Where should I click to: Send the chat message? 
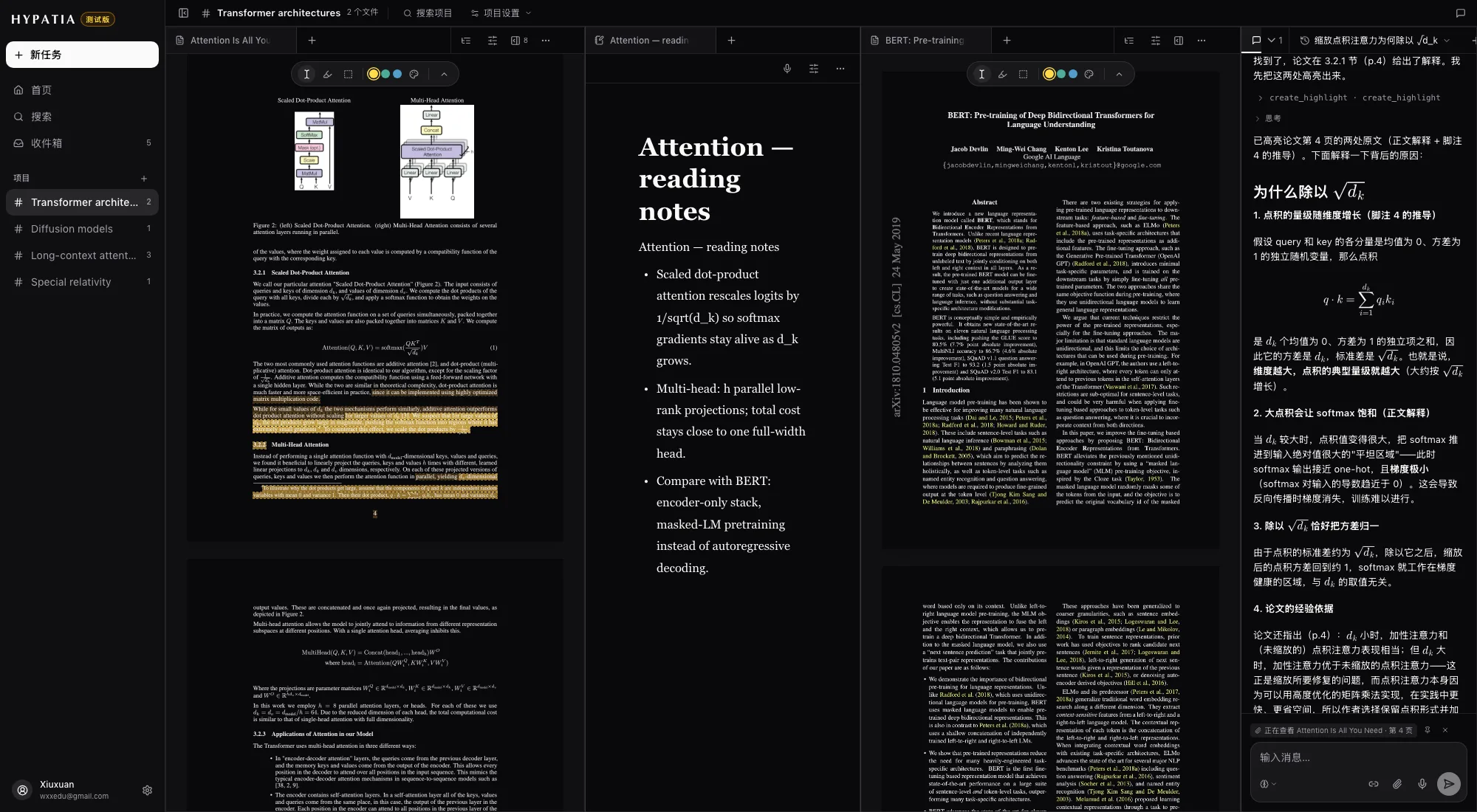pyautogui.click(x=1449, y=784)
